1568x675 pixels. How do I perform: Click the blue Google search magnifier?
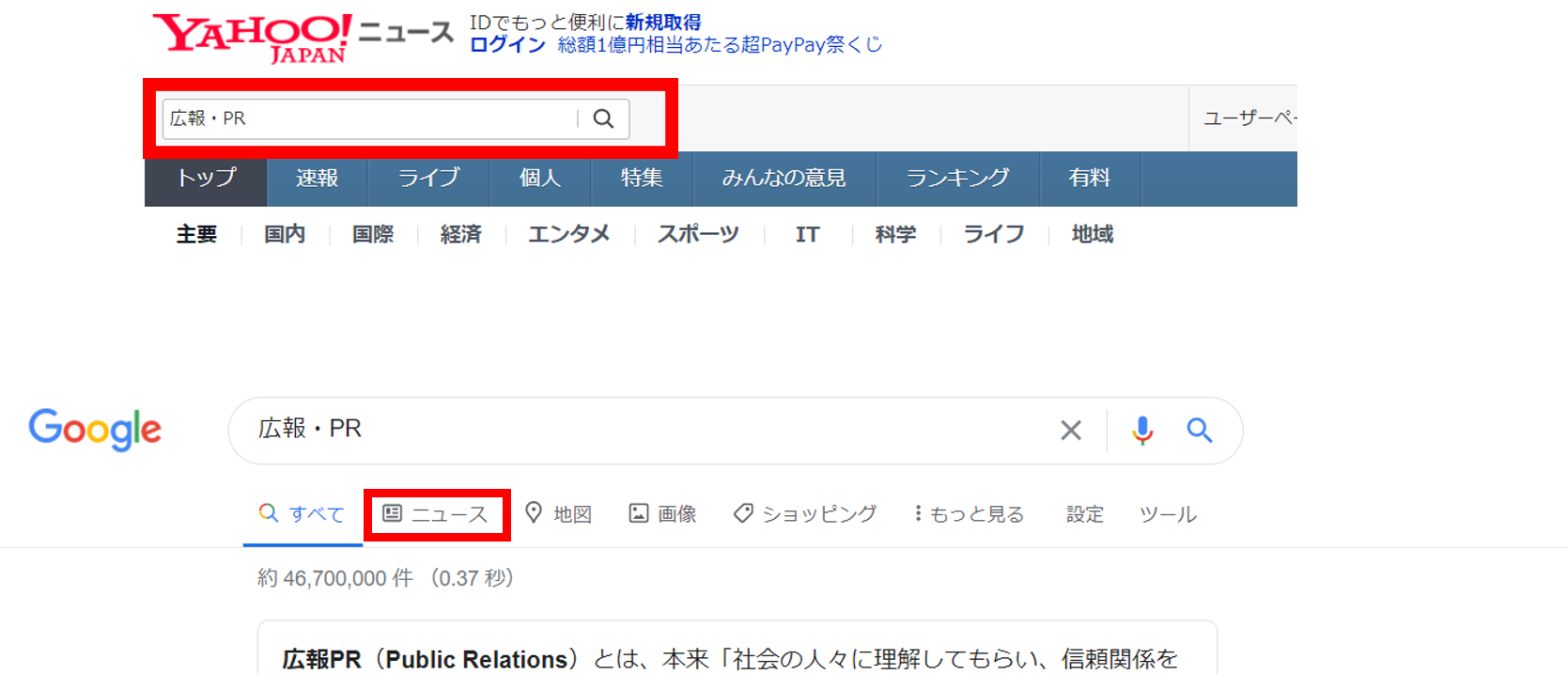coord(1199,431)
